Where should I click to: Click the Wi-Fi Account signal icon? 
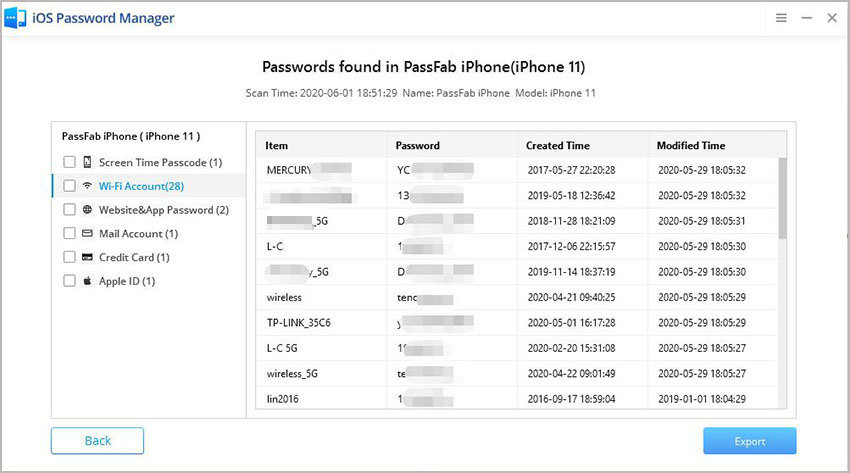pyautogui.click(x=87, y=186)
